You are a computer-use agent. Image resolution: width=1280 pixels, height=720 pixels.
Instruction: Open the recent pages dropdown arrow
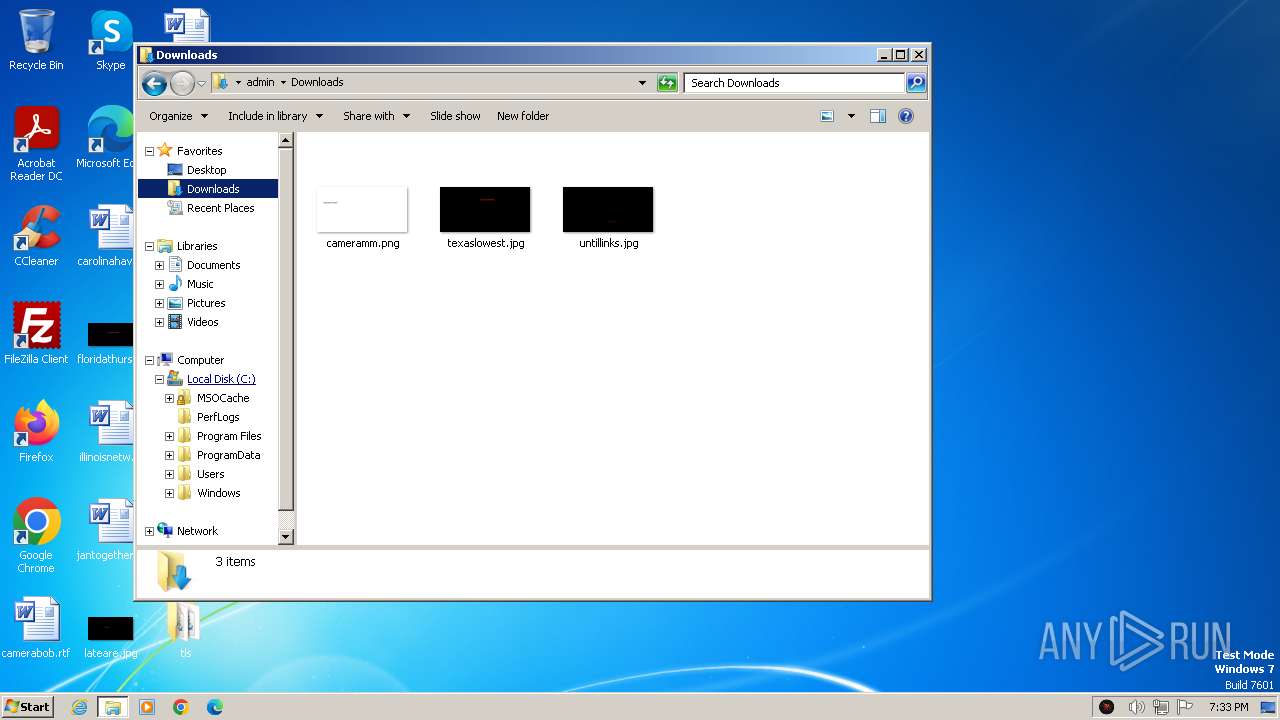pos(201,83)
